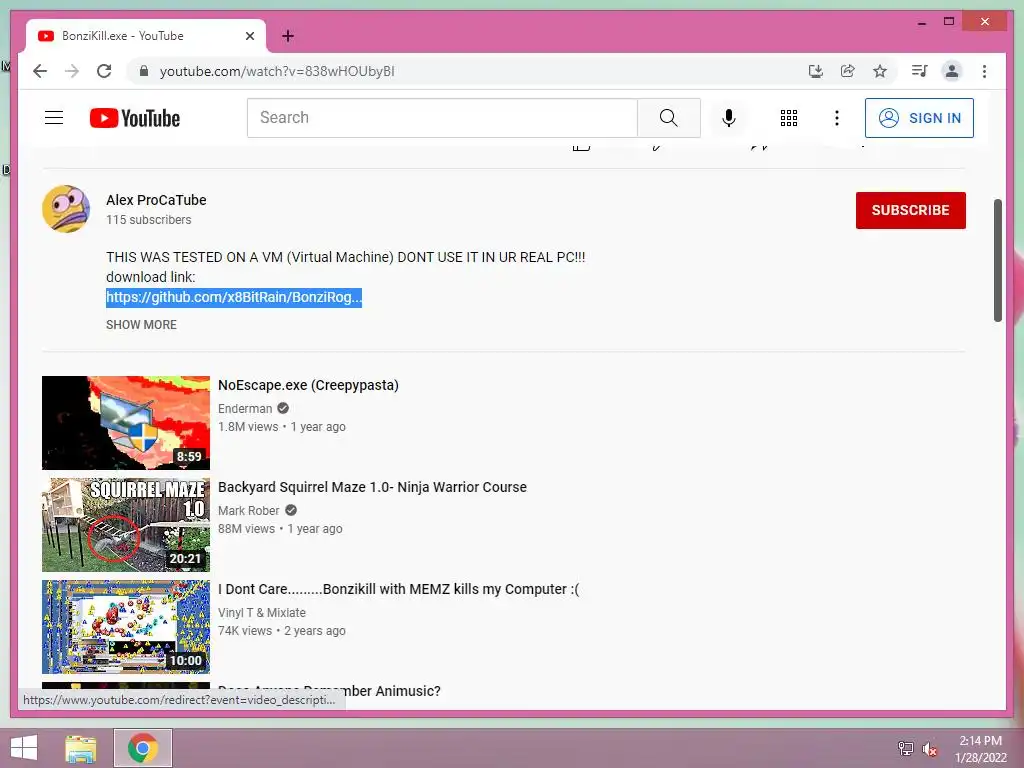
Task: Open Squirrel Maze video thumbnail
Action: pyautogui.click(x=126, y=524)
